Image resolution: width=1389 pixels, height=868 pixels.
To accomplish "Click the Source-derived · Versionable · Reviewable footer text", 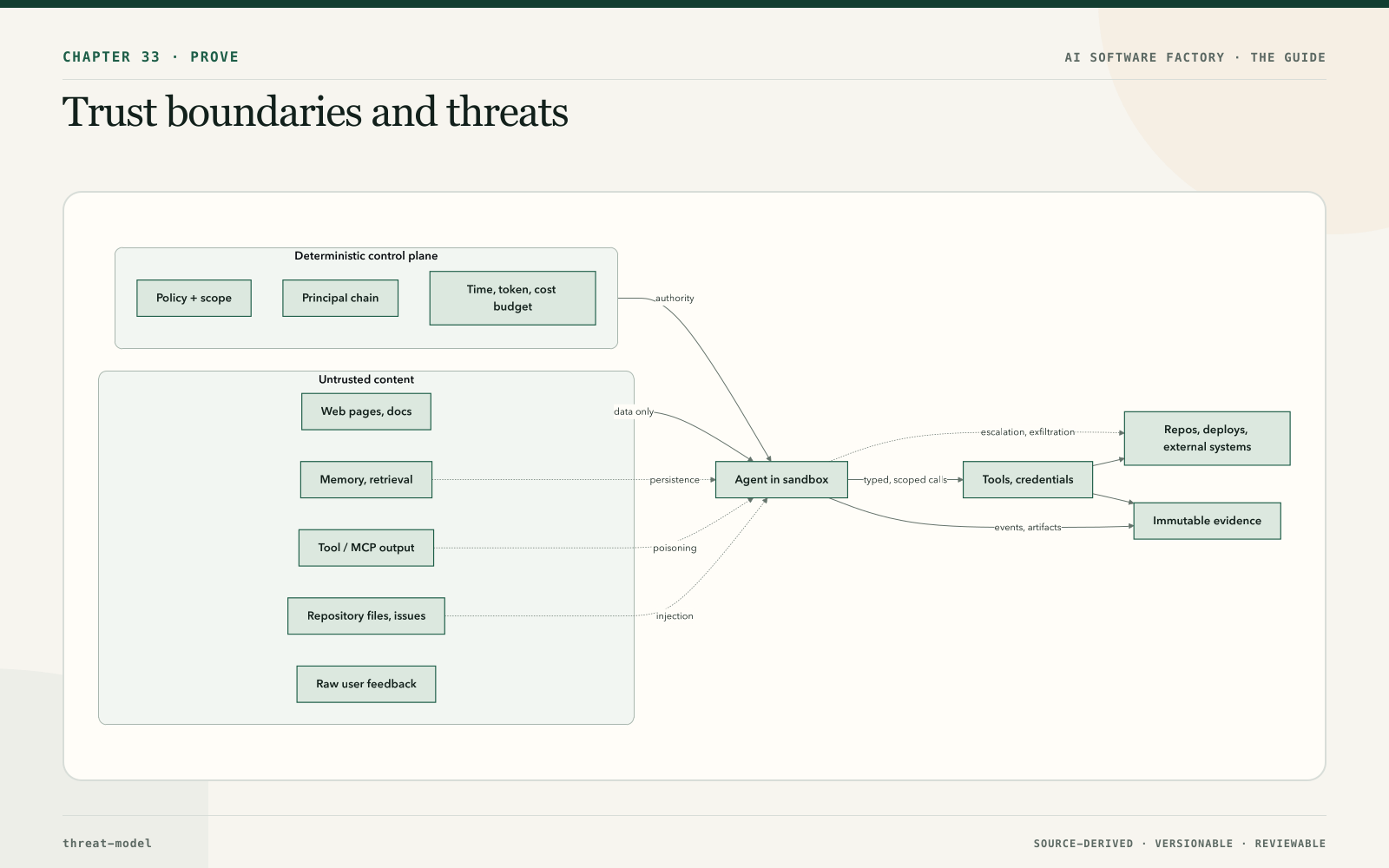I will pos(1180,844).
